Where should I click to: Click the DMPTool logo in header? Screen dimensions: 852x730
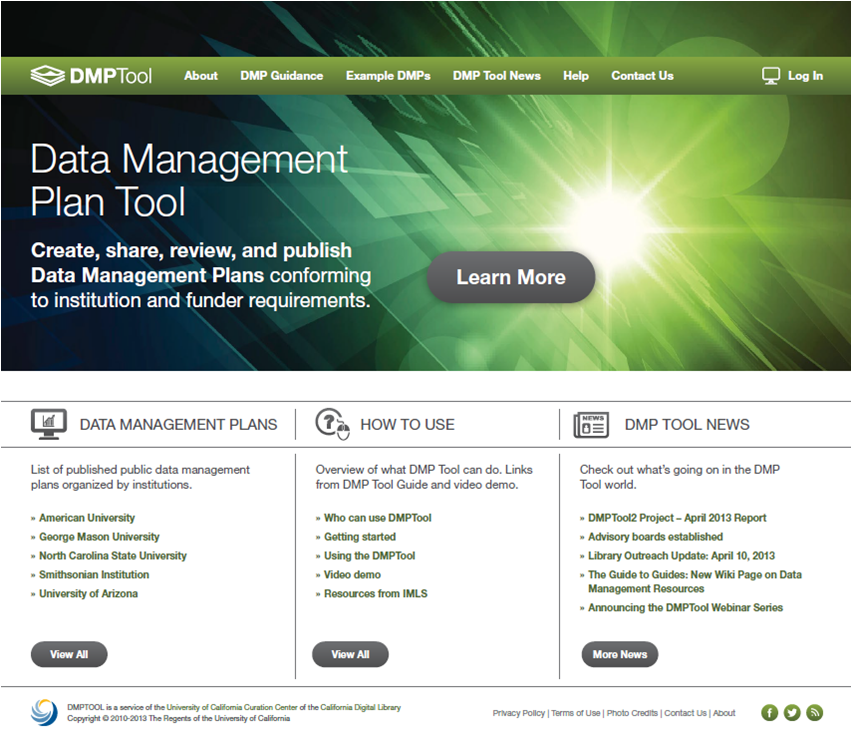coord(91,75)
